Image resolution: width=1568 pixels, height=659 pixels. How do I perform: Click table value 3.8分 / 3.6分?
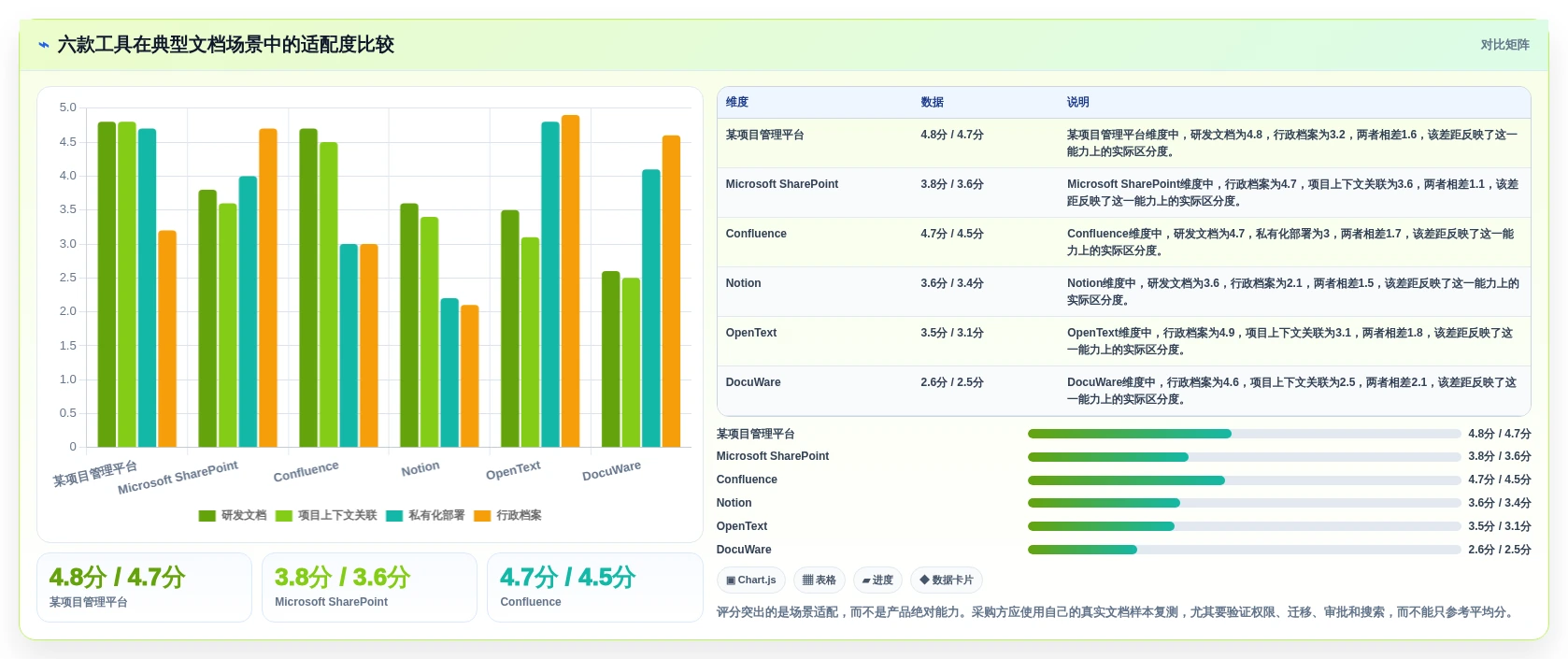(952, 184)
